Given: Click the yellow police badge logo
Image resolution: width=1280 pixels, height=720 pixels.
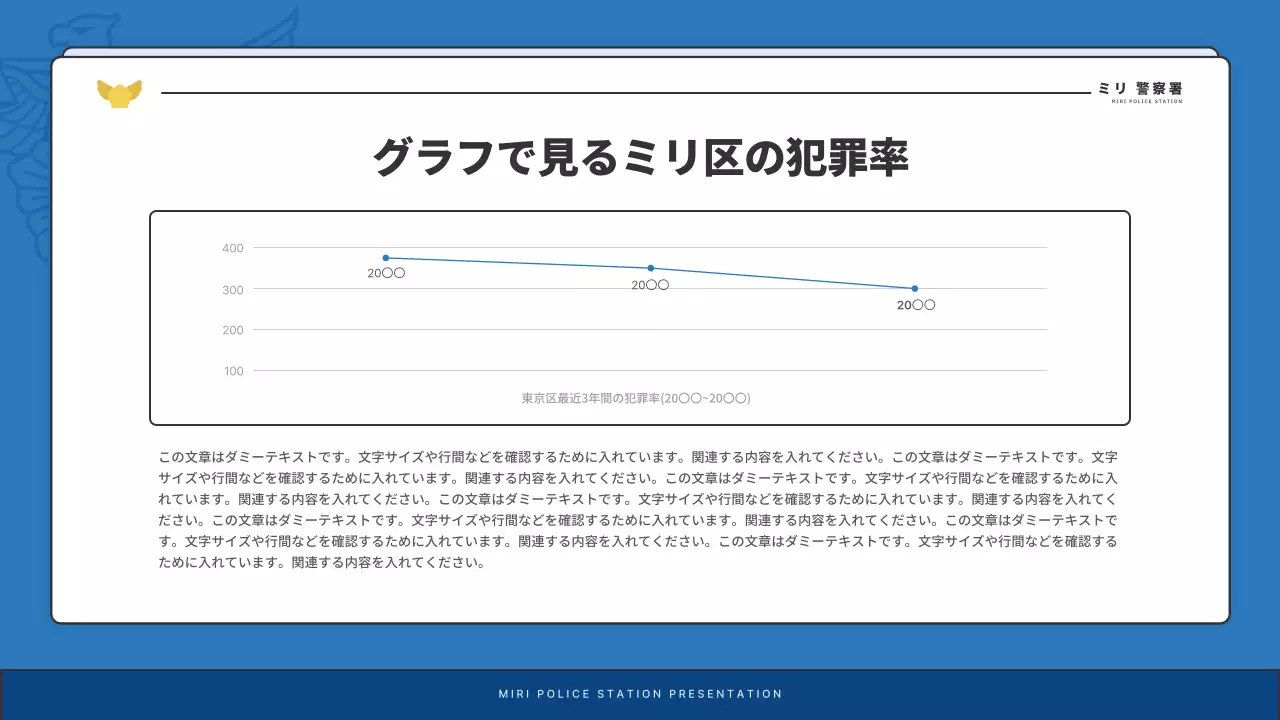Looking at the screenshot, I should pos(119,91).
